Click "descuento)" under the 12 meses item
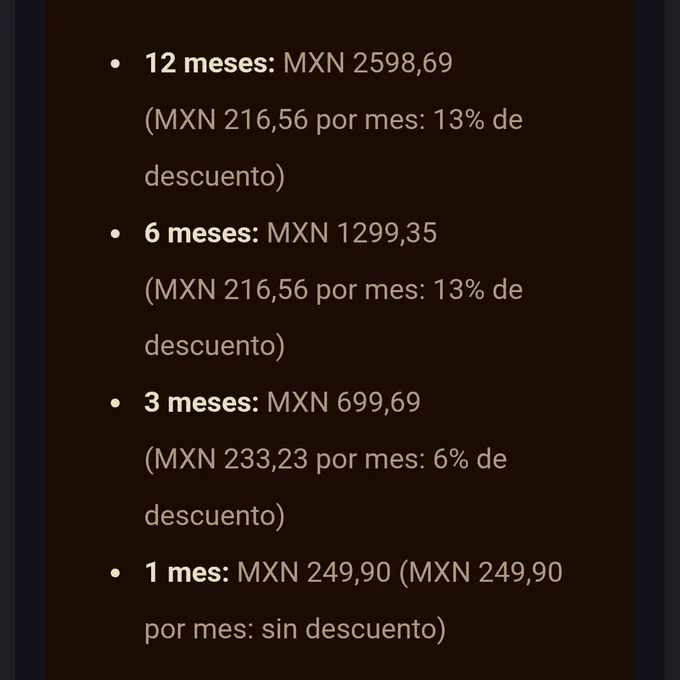This screenshot has height=680, width=680. 215,176
